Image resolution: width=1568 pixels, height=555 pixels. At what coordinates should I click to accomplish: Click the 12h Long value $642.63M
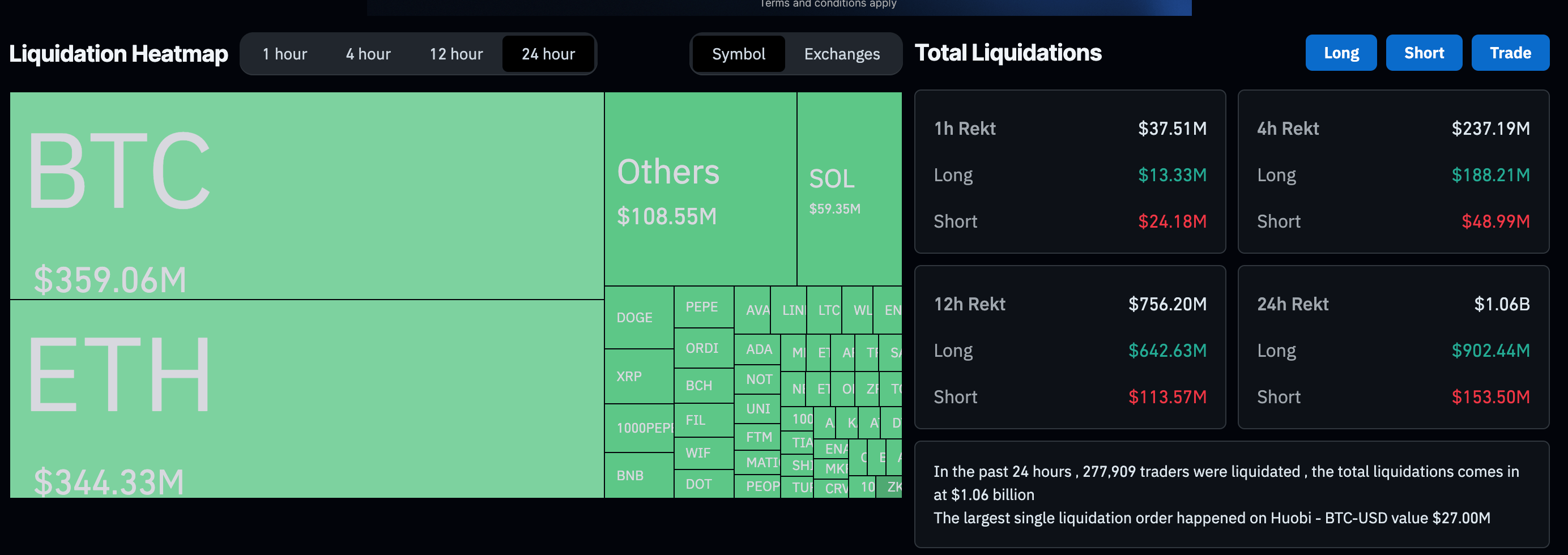point(1167,350)
